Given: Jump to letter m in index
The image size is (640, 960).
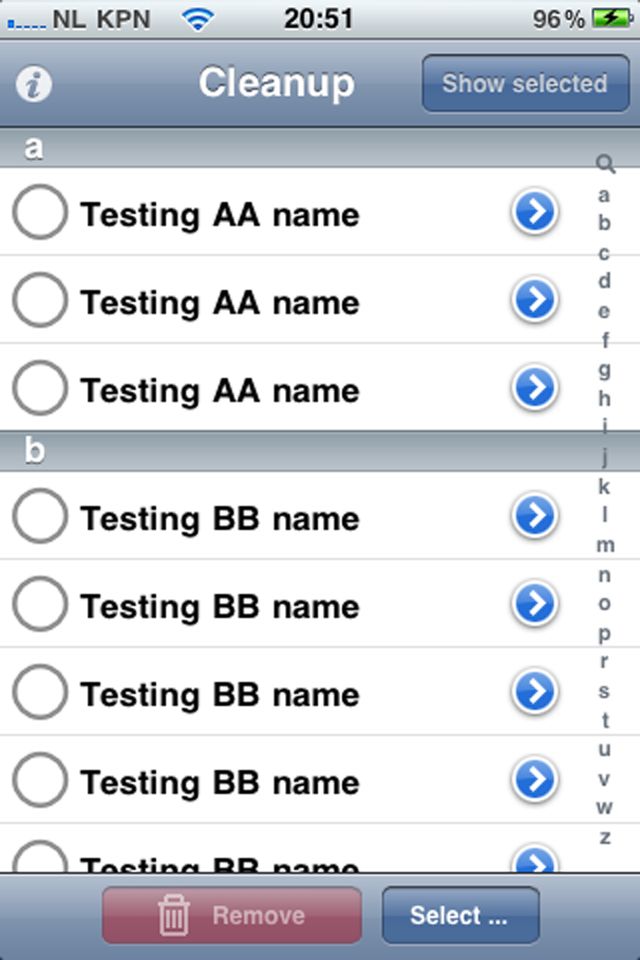Looking at the screenshot, I should coord(605,544).
